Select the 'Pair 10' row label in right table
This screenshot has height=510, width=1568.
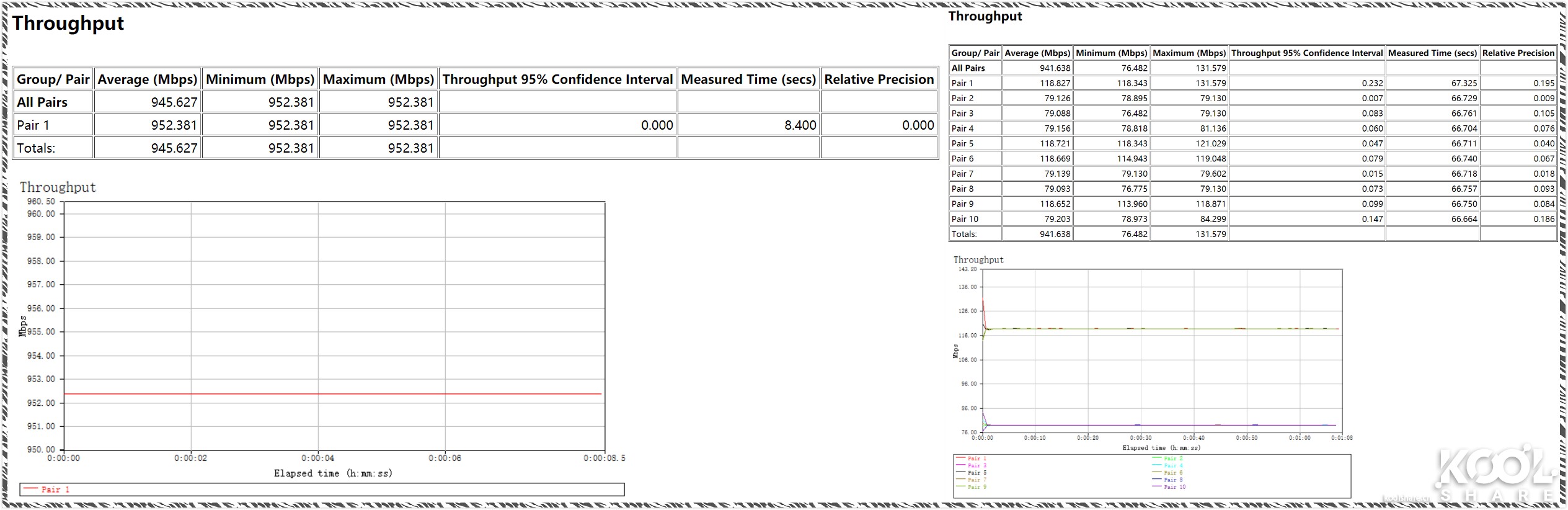[965, 219]
